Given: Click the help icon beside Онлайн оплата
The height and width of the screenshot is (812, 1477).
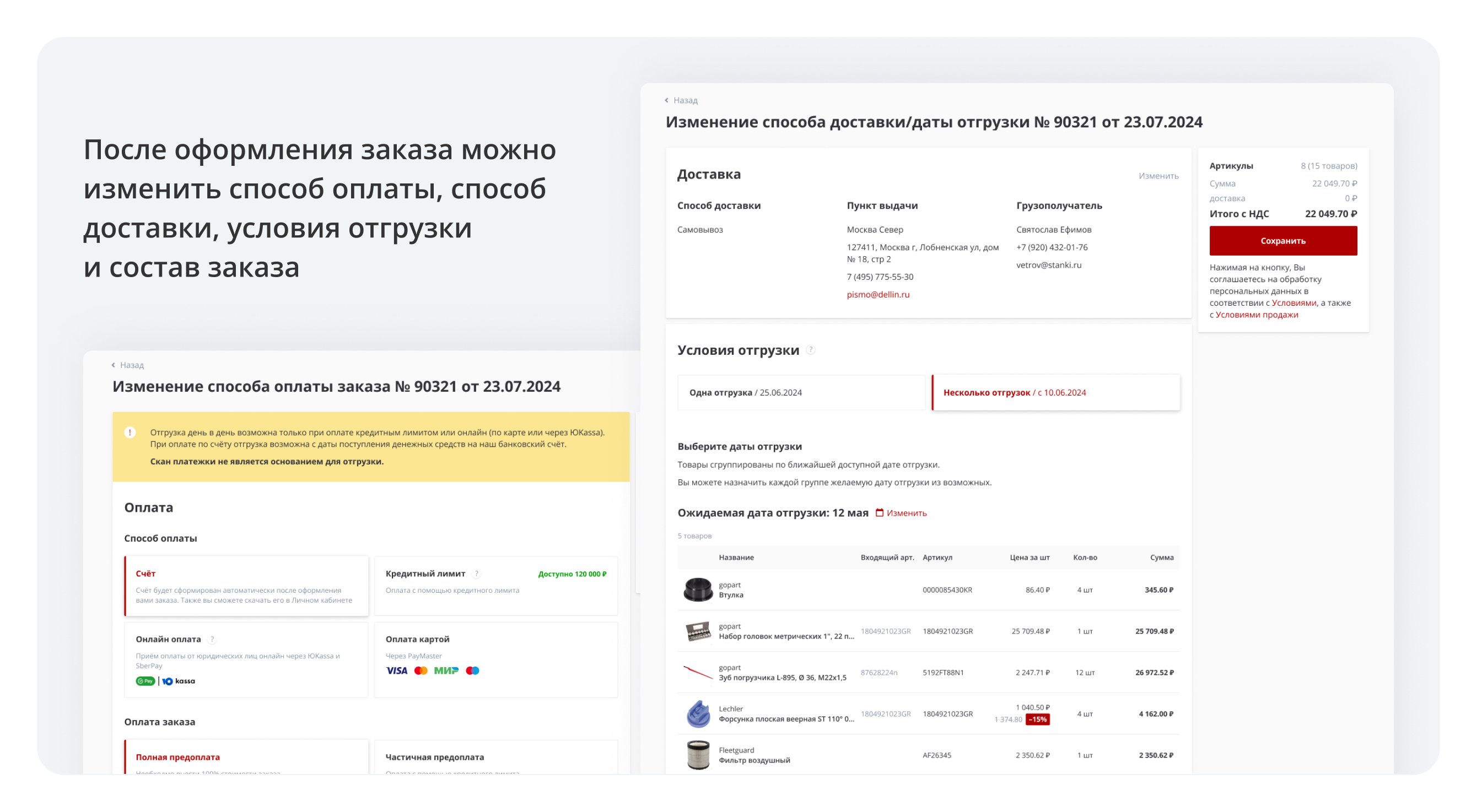Looking at the screenshot, I should point(212,640).
